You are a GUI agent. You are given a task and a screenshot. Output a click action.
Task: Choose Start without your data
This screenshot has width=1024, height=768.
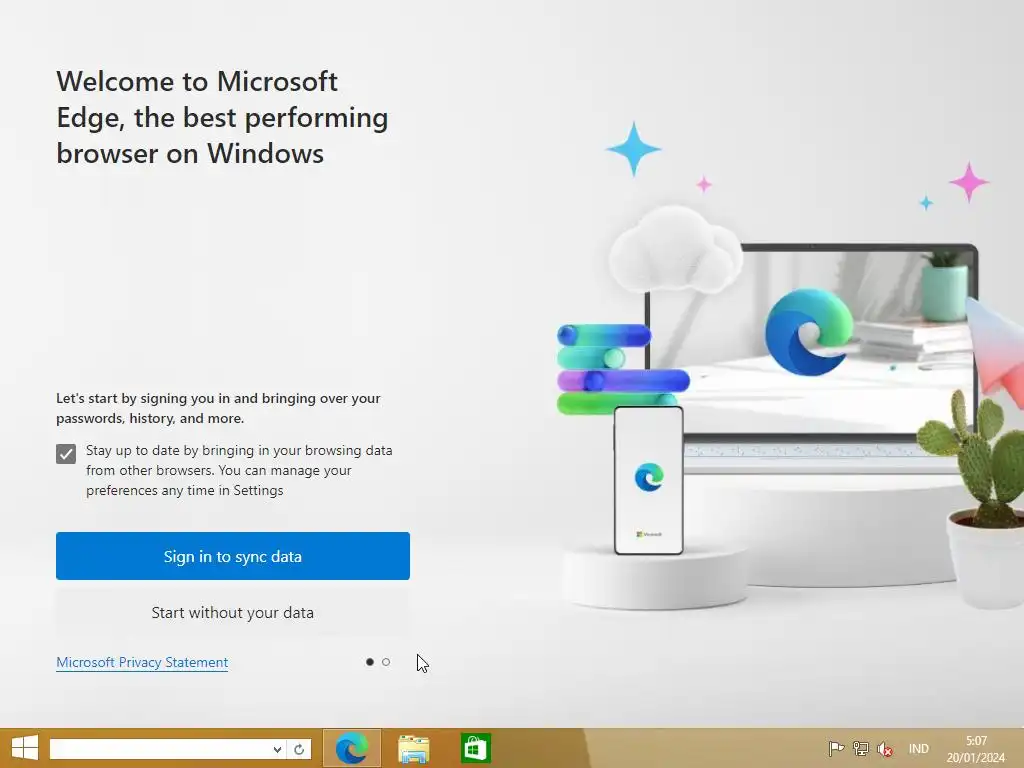232,613
